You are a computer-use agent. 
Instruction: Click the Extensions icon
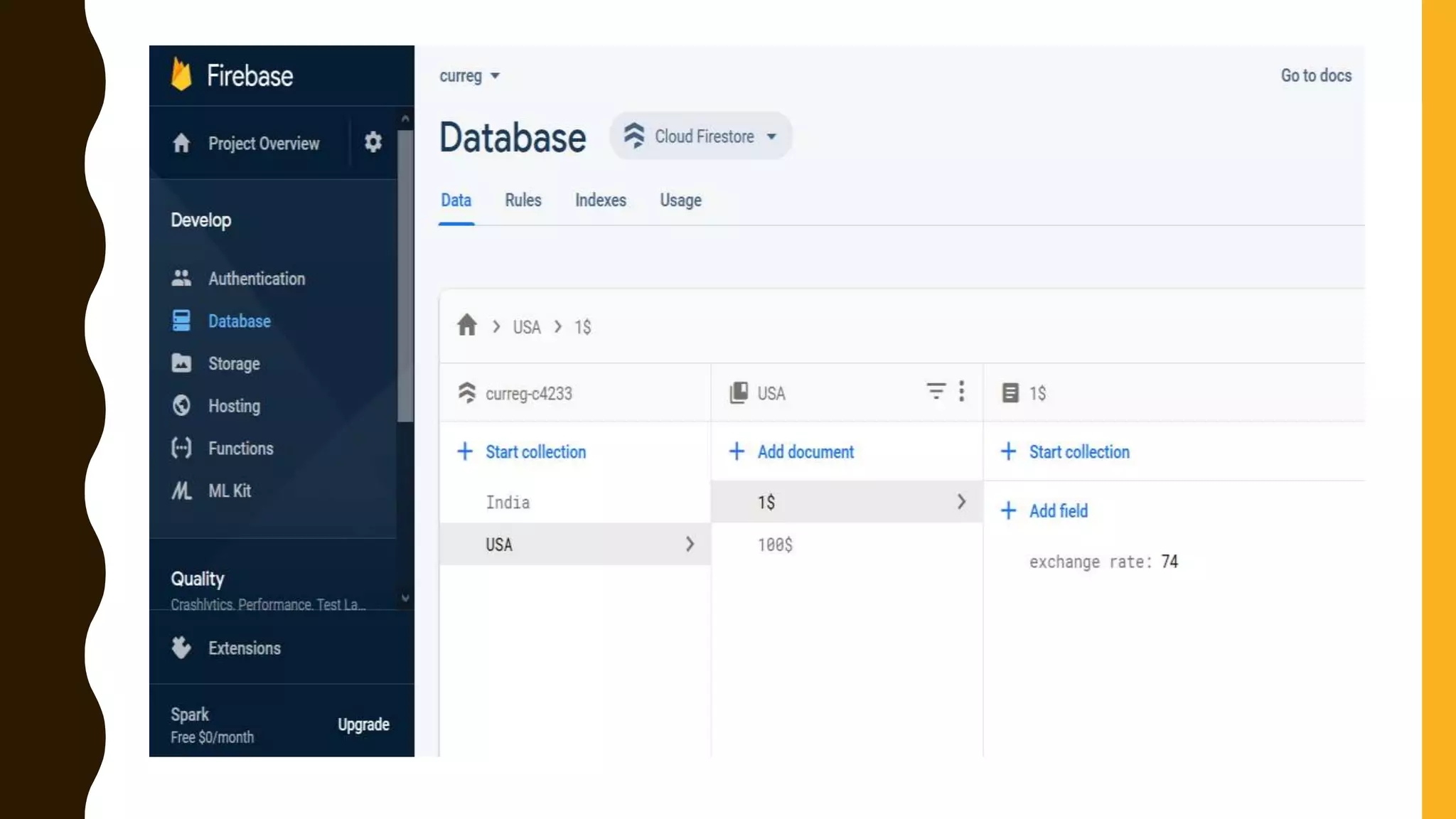tap(181, 648)
